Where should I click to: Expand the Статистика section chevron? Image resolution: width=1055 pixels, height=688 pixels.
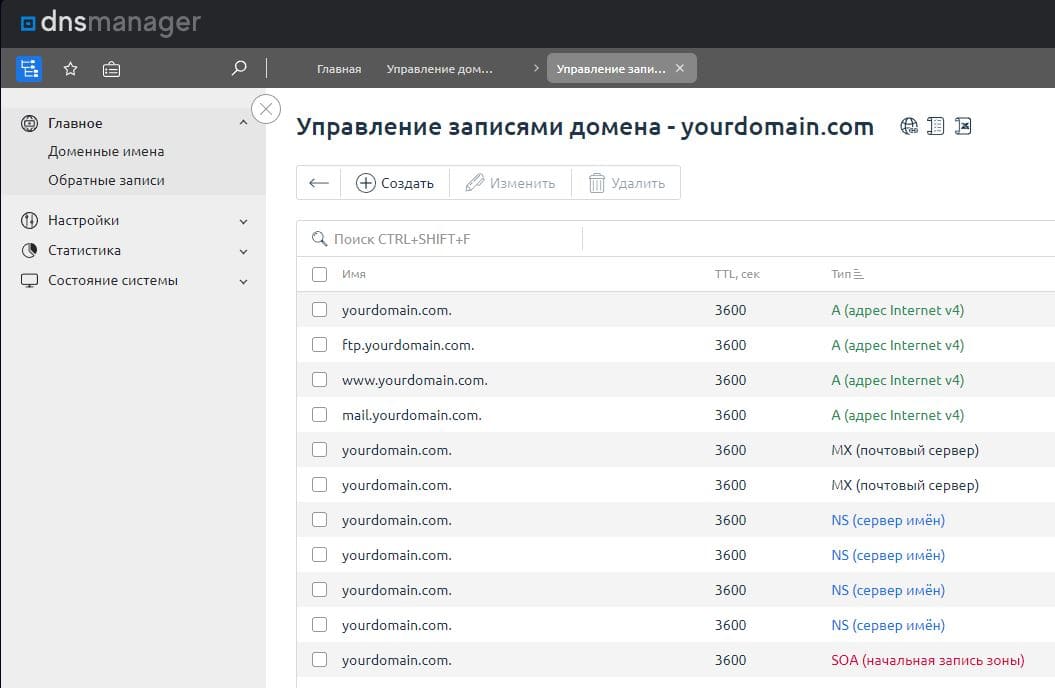coord(244,252)
